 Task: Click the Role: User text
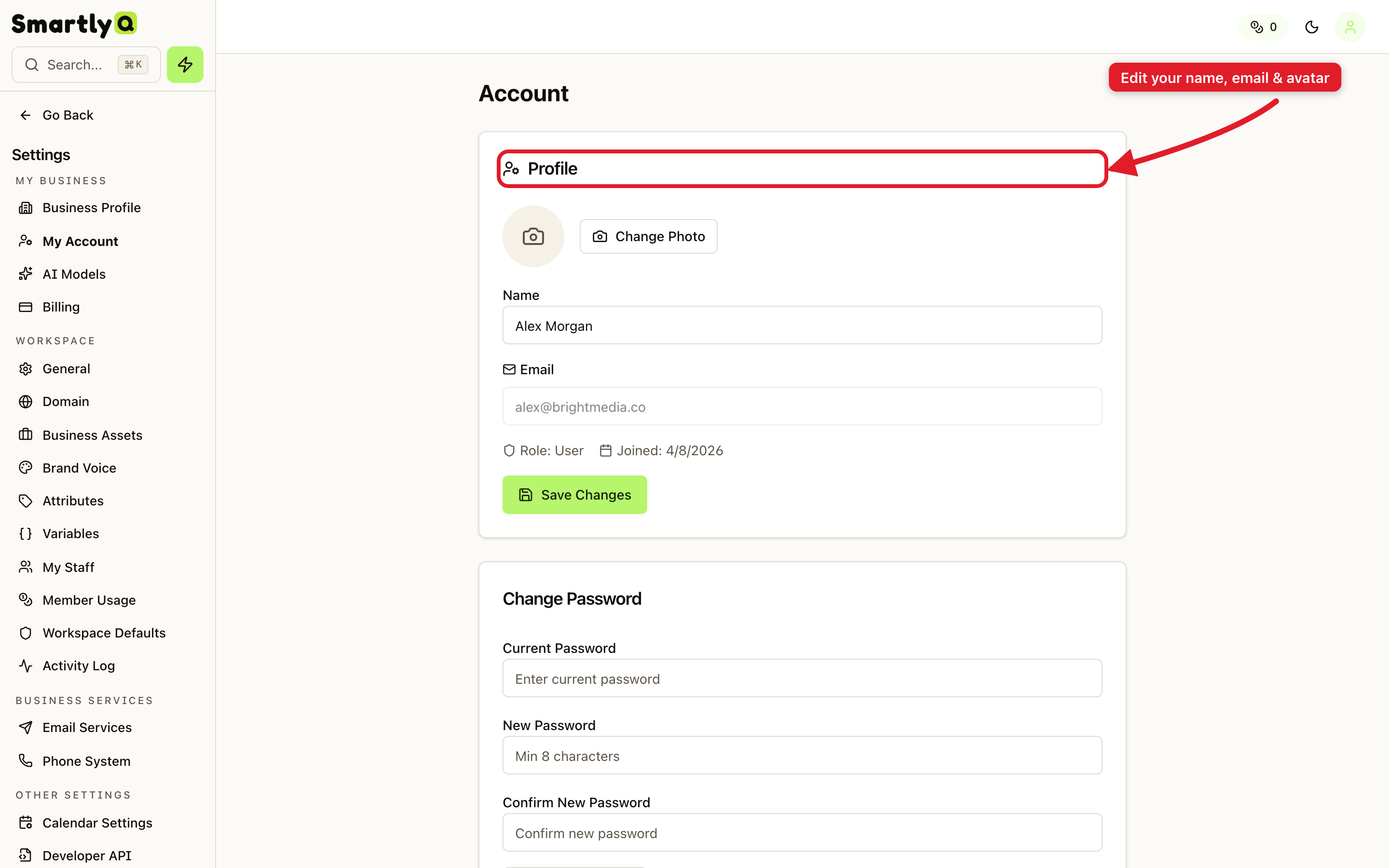coord(551,451)
